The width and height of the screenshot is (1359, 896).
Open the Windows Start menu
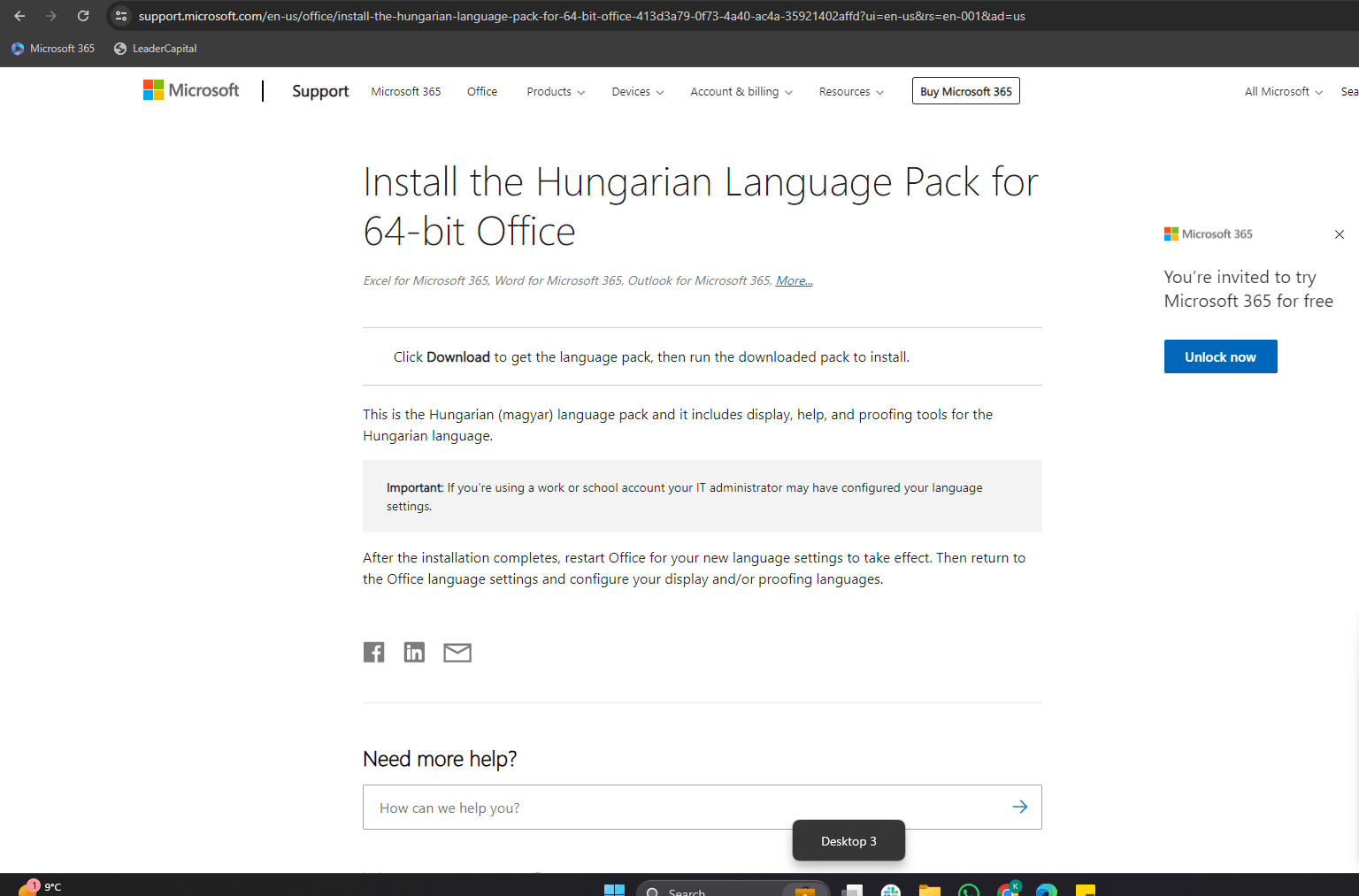coord(614,890)
